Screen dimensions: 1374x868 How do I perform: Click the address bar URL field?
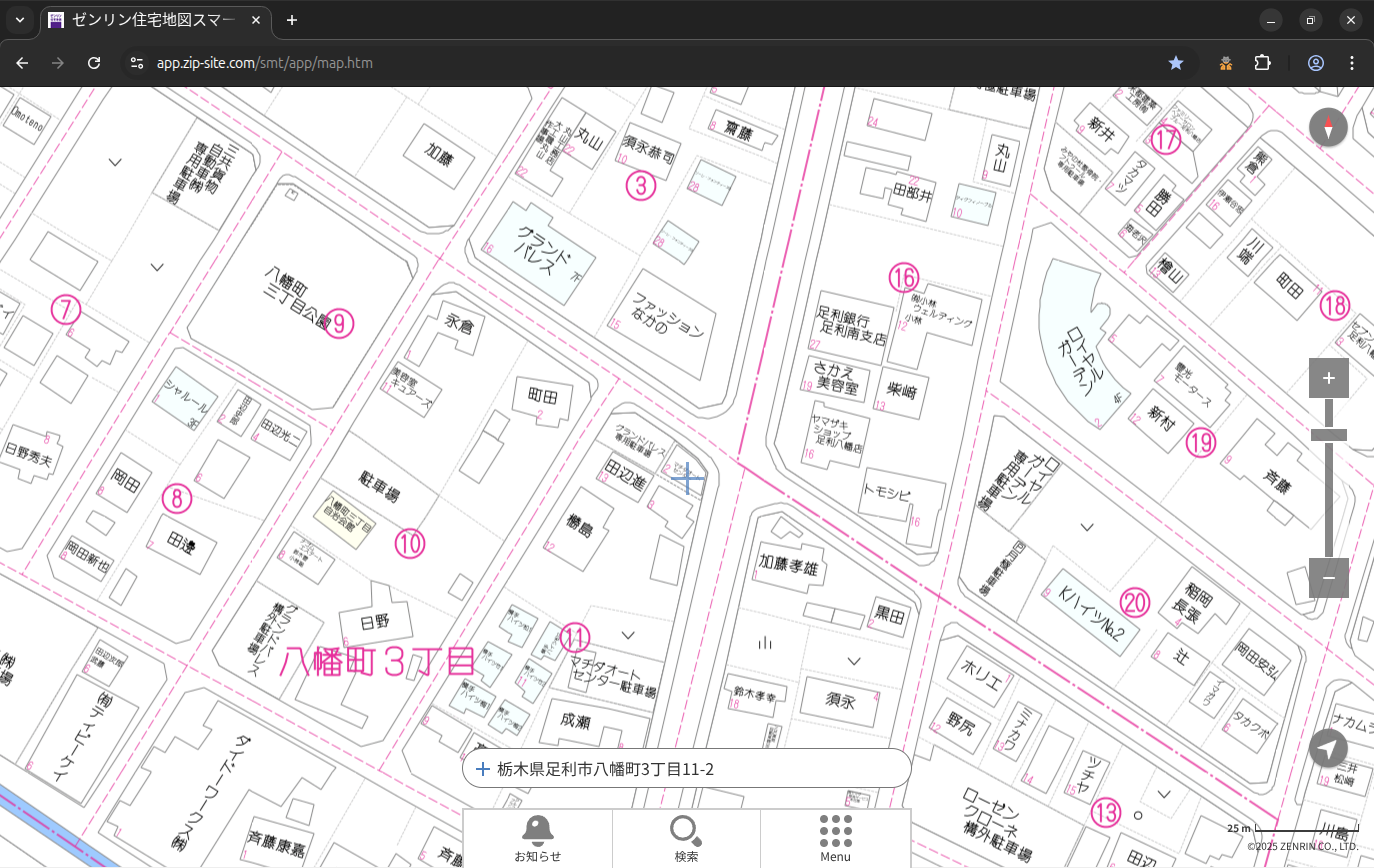pos(600,63)
